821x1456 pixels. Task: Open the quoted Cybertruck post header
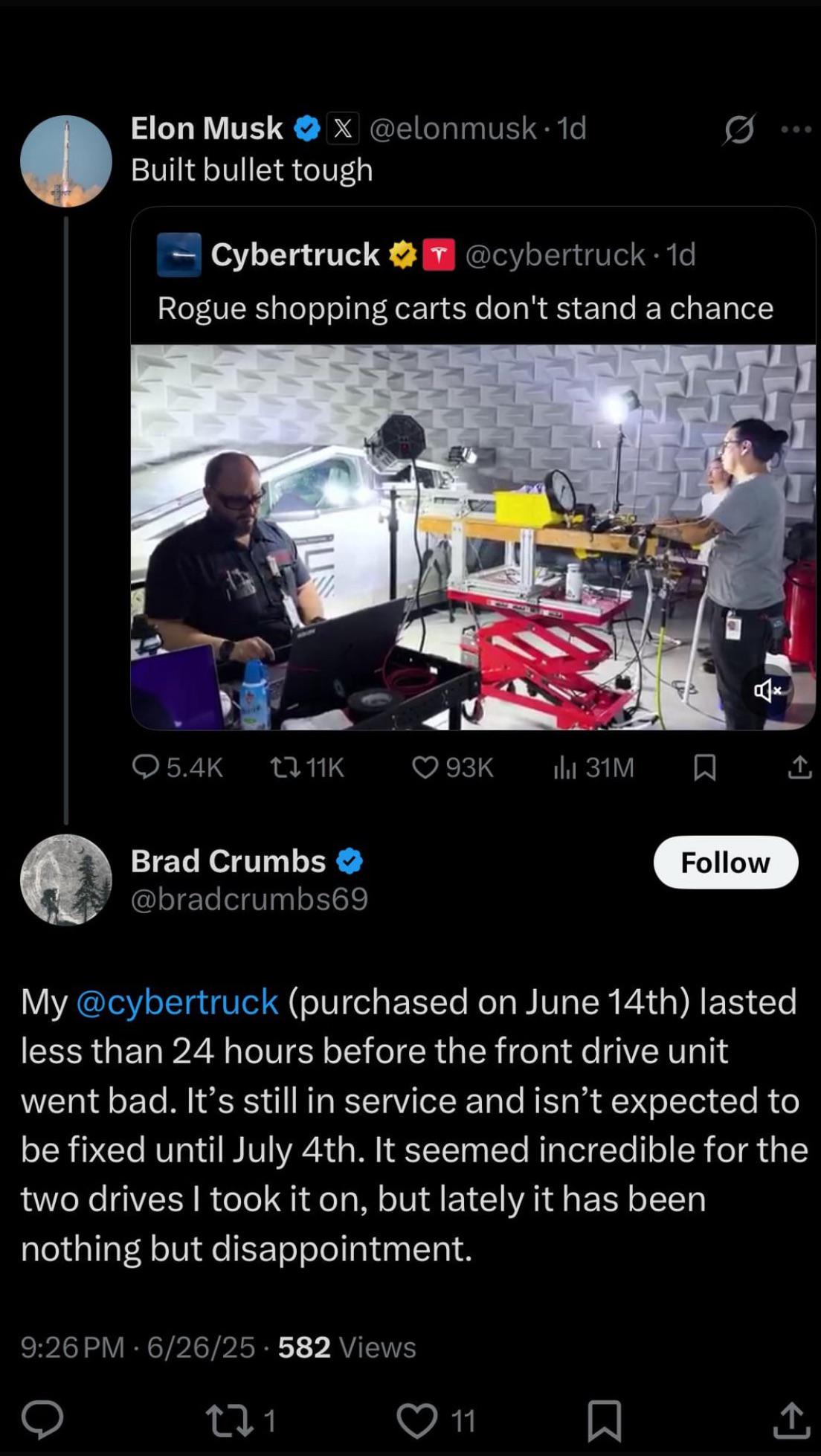[x=427, y=254]
